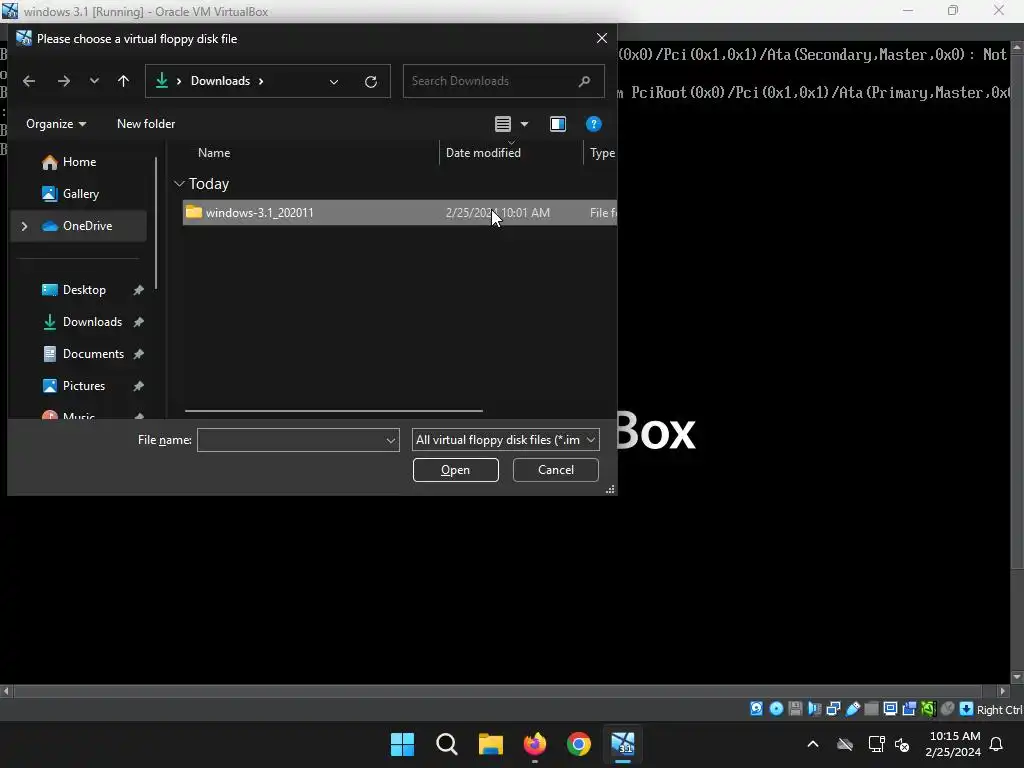Go back in the file dialog
Viewport: 1024px width, 768px height.
[x=29, y=81]
